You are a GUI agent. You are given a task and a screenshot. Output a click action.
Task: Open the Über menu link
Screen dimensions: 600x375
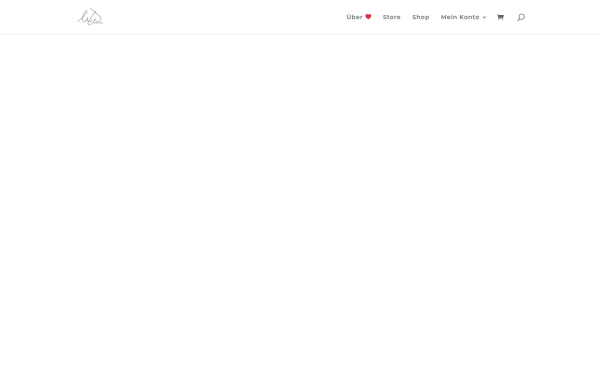359,17
